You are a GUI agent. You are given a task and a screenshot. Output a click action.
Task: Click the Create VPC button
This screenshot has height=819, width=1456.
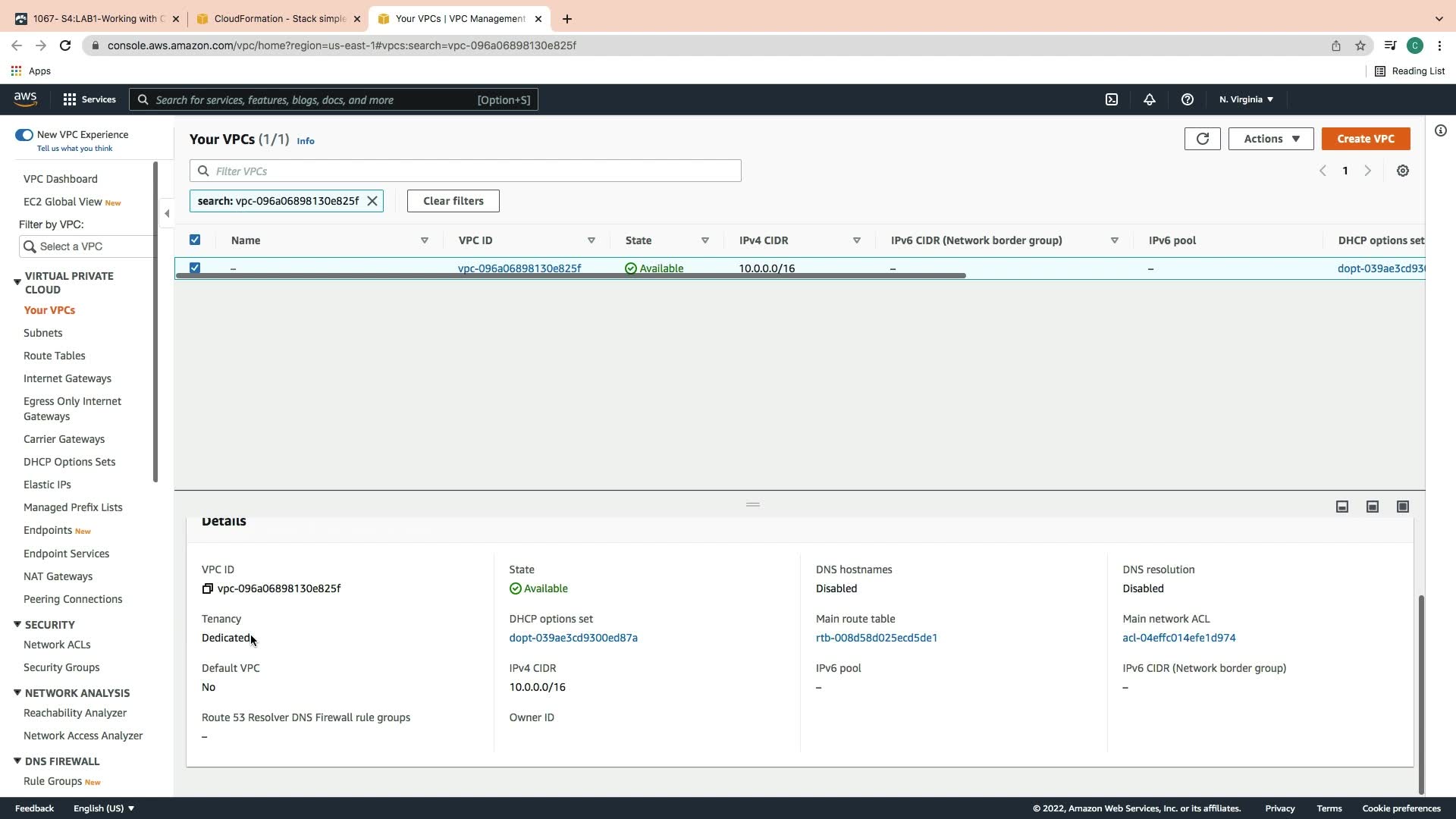point(1365,139)
